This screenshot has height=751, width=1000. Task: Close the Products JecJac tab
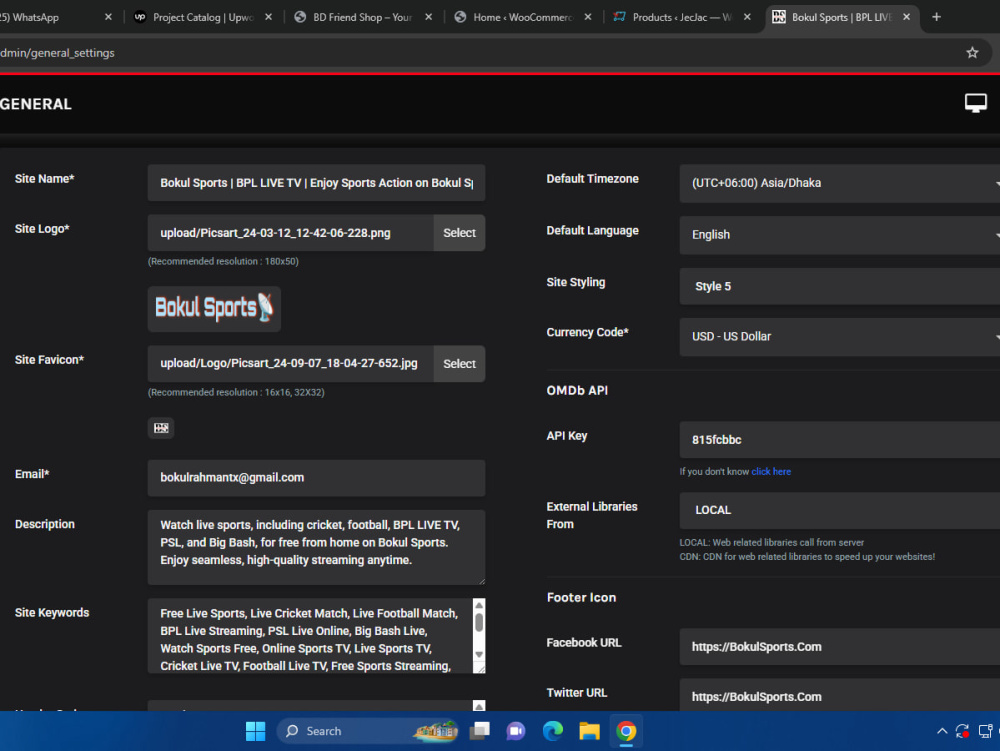(x=747, y=17)
